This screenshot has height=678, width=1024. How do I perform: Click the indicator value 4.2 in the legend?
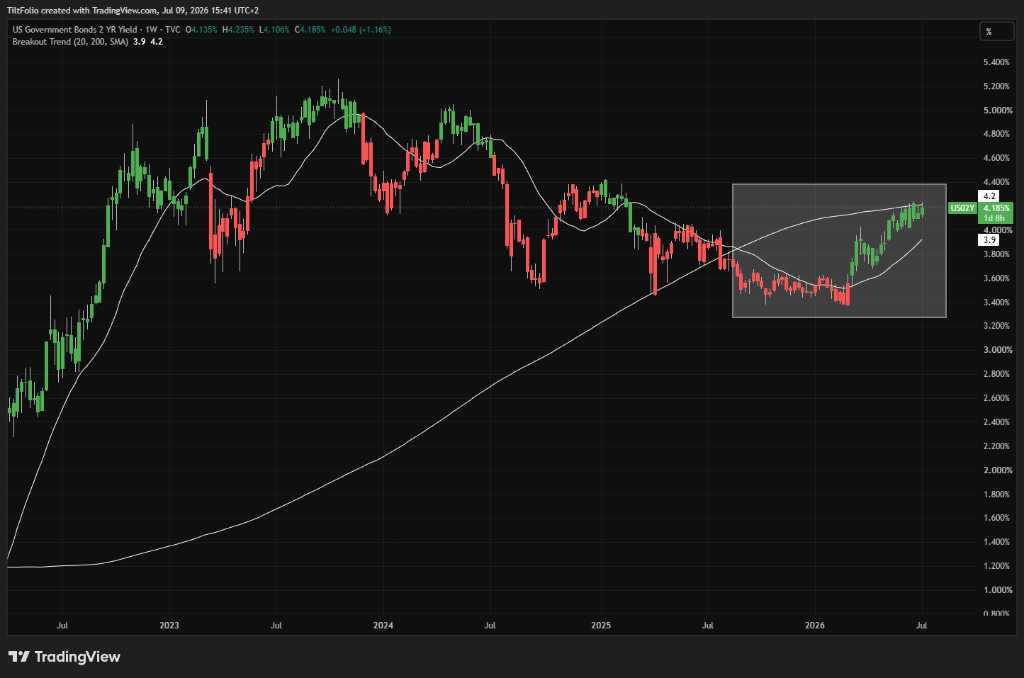coord(156,41)
